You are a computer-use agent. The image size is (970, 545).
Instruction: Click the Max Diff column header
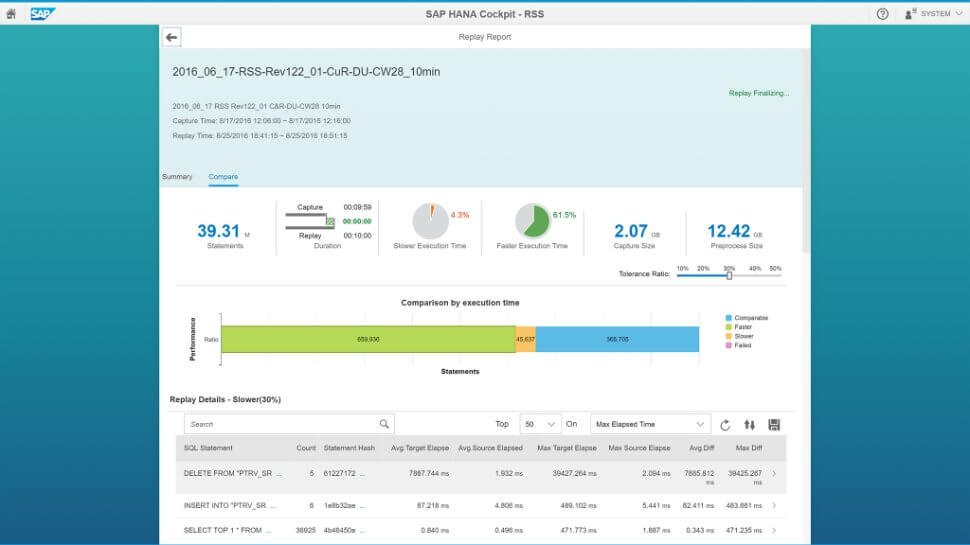pyautogui.click(x=749, y=448)
